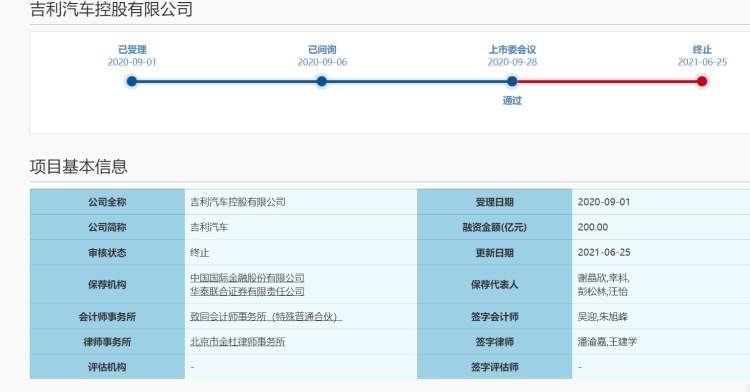Click the timeline date 2020-09-28

(x=512, y=62)
